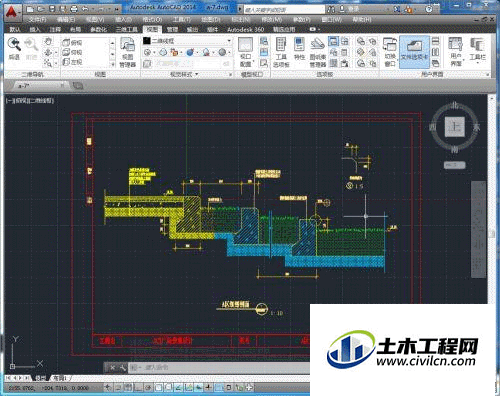The height and width of the screenshot is (396, 500).
Task: Select the Pan hand tool
Action: [48, 41]
